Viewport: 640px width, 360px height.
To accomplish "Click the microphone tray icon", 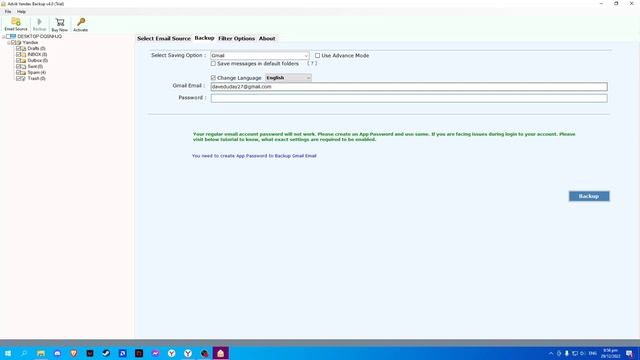I will pos(567,353).
